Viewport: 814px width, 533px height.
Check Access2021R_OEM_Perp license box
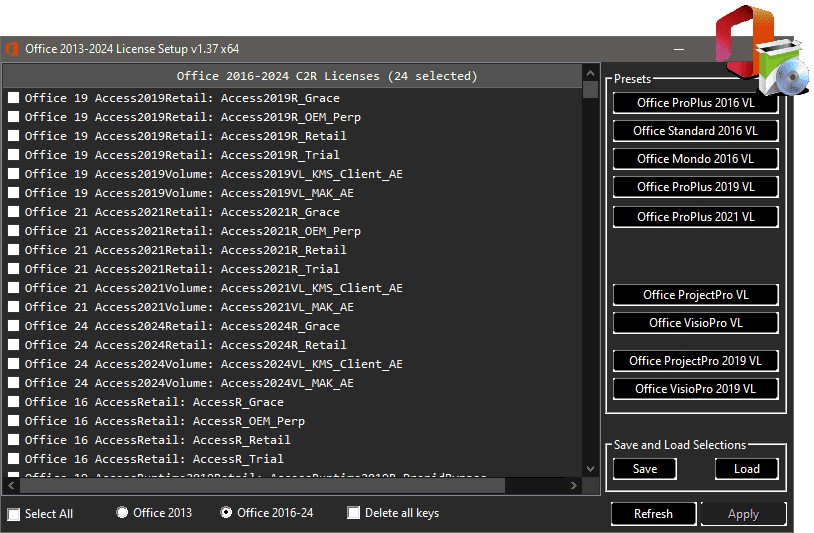point(13,231)
